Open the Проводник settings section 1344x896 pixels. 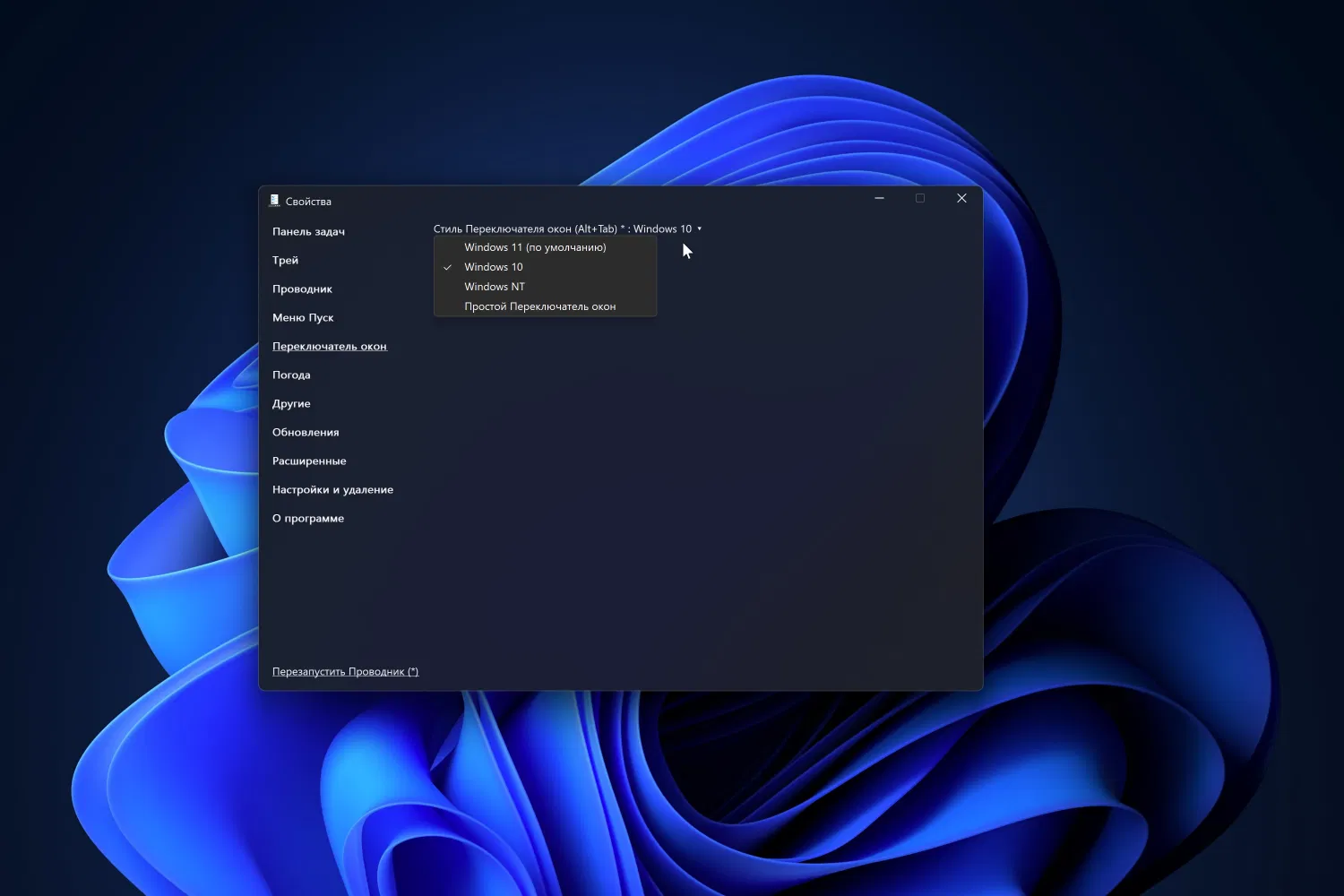(x=302, y=289)
